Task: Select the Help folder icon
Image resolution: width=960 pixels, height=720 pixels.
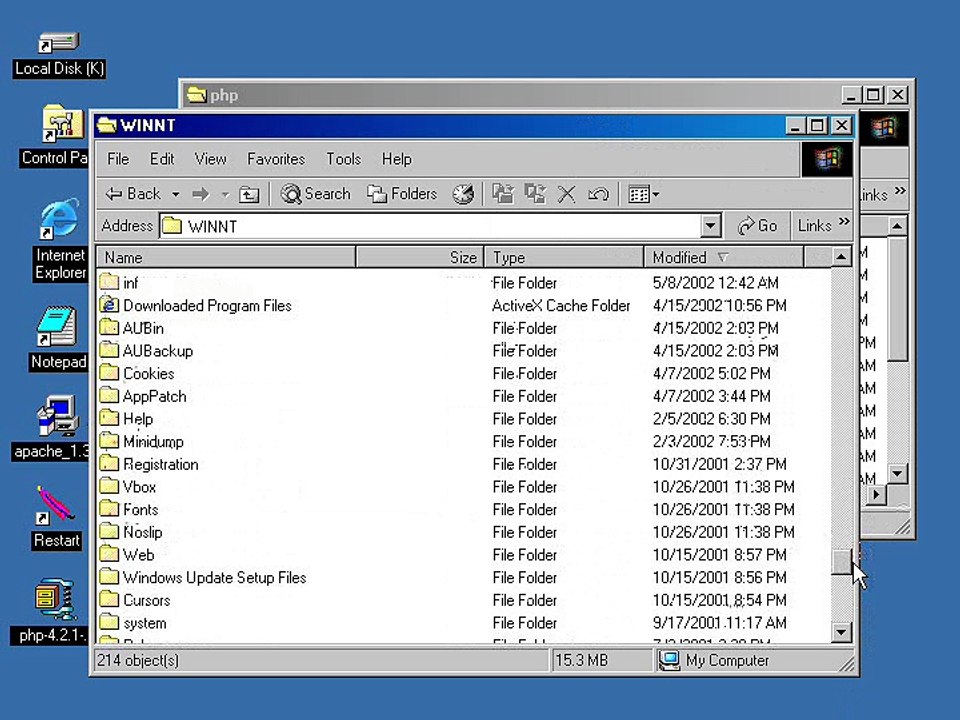Action: 110,418
